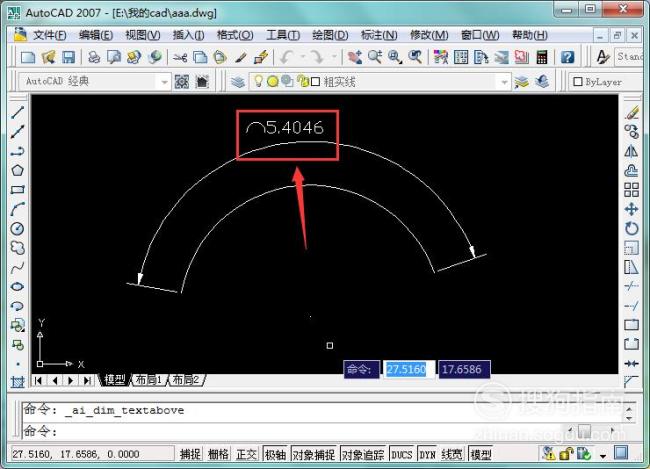650x469 pixels.
Task: Select the Zoom Realtime magnifier icon
Action: [375, 57]
